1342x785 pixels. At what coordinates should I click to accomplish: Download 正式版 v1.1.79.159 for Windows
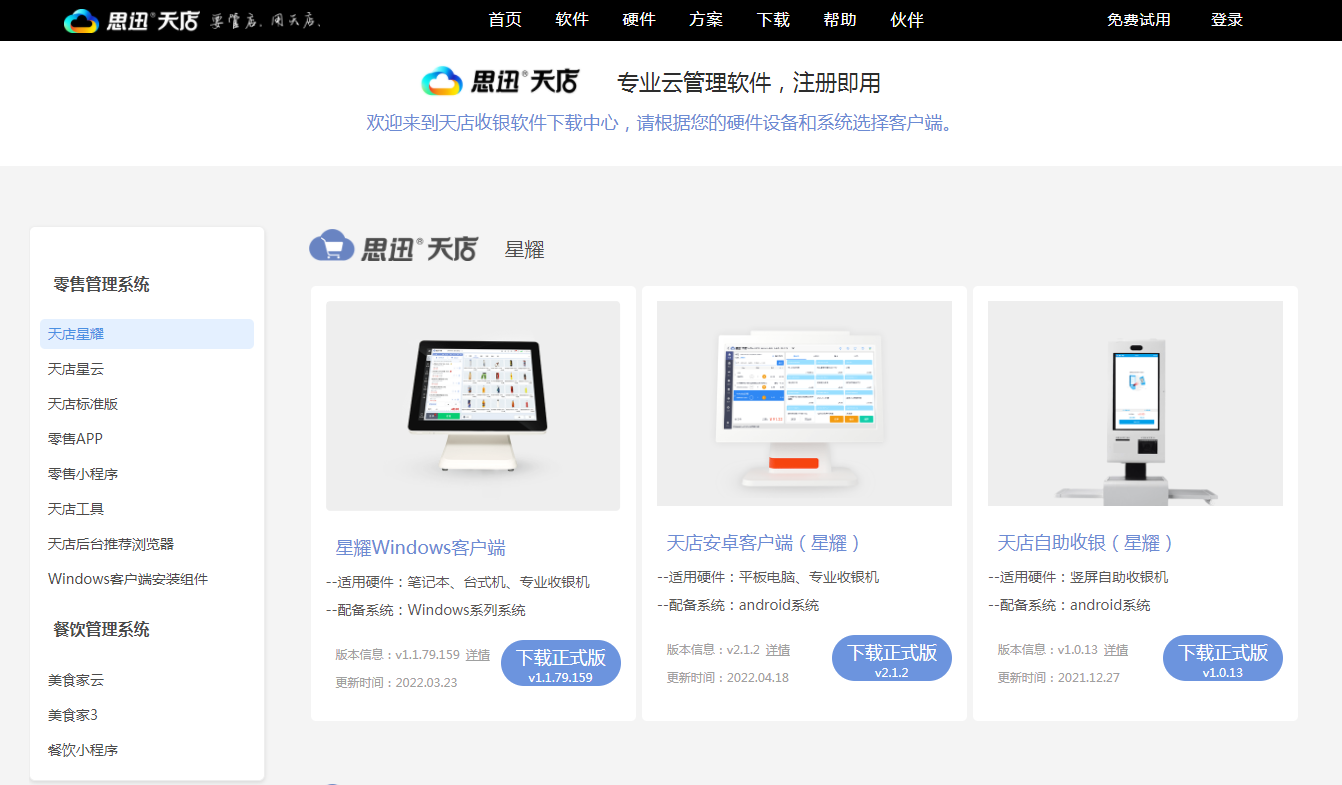[561, 661]
